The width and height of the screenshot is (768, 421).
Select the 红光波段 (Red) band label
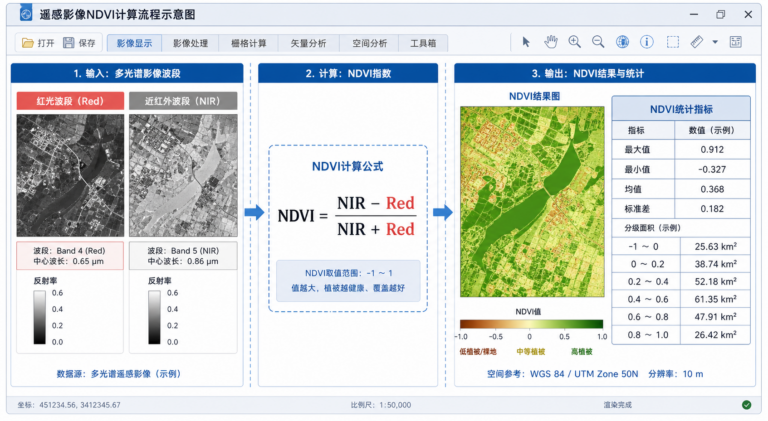click(x=70, y=101)
